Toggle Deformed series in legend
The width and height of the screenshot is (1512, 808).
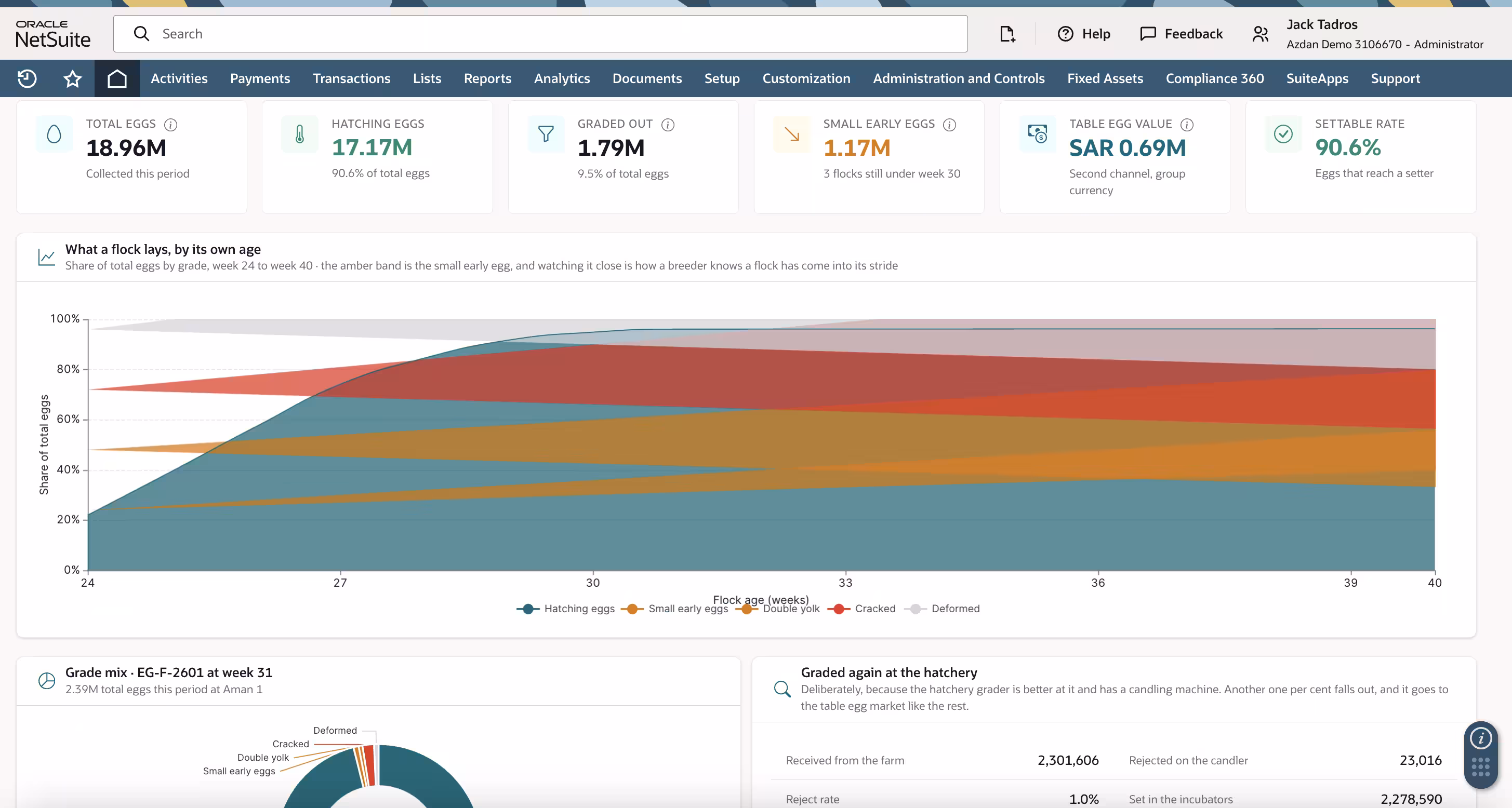click(942, 609)
